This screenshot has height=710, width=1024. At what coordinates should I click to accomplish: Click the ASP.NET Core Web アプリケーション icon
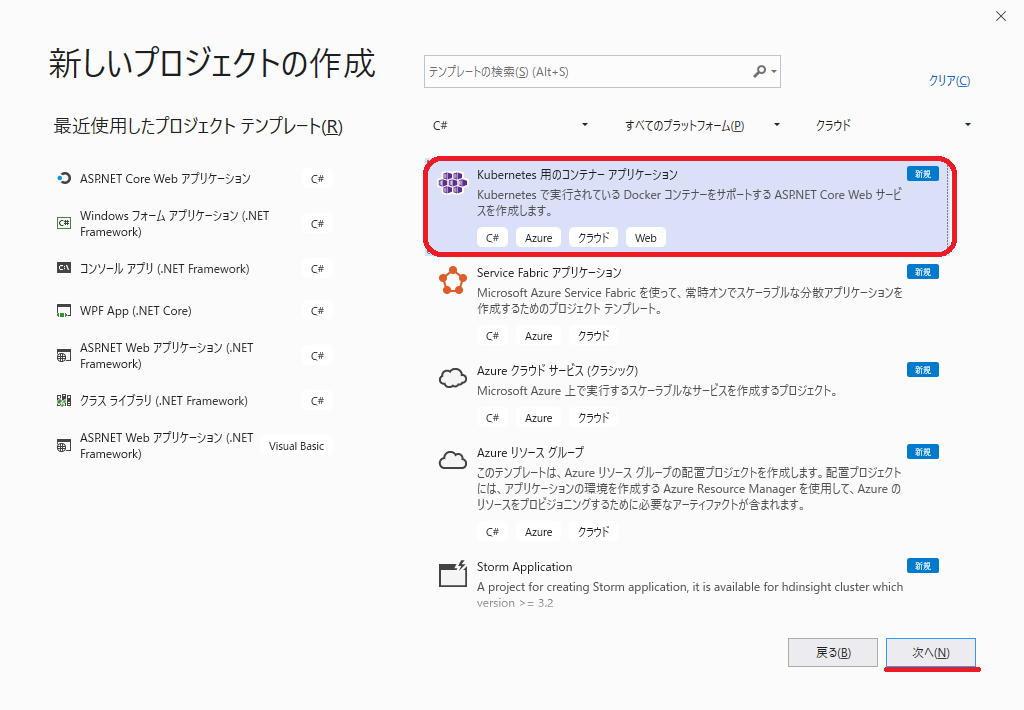[62, 180]
